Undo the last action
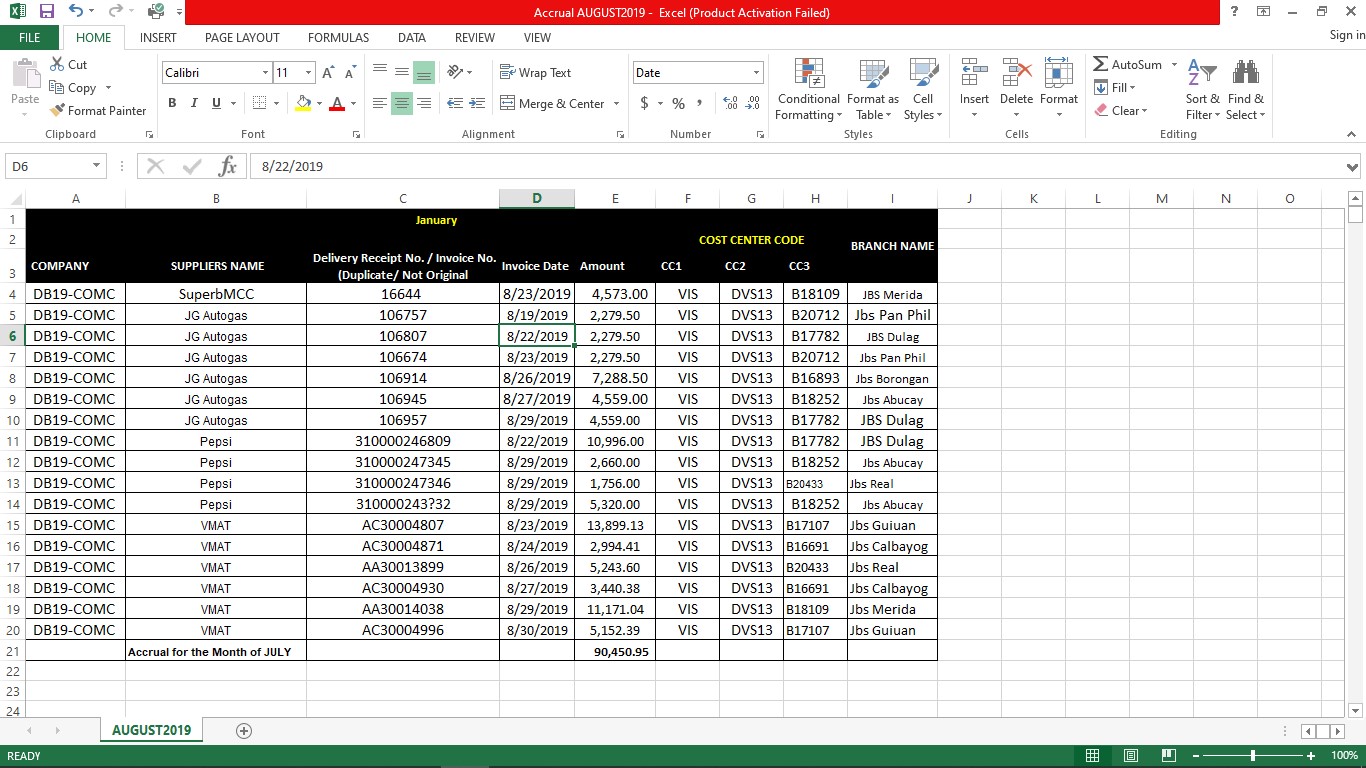The height and width of the screenshot is (768, 1366). pyautogui.click(x=77, y=12)
